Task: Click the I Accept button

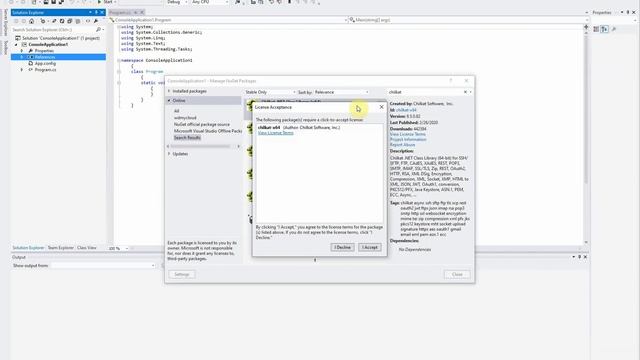Action: click(x=370, y=247)
